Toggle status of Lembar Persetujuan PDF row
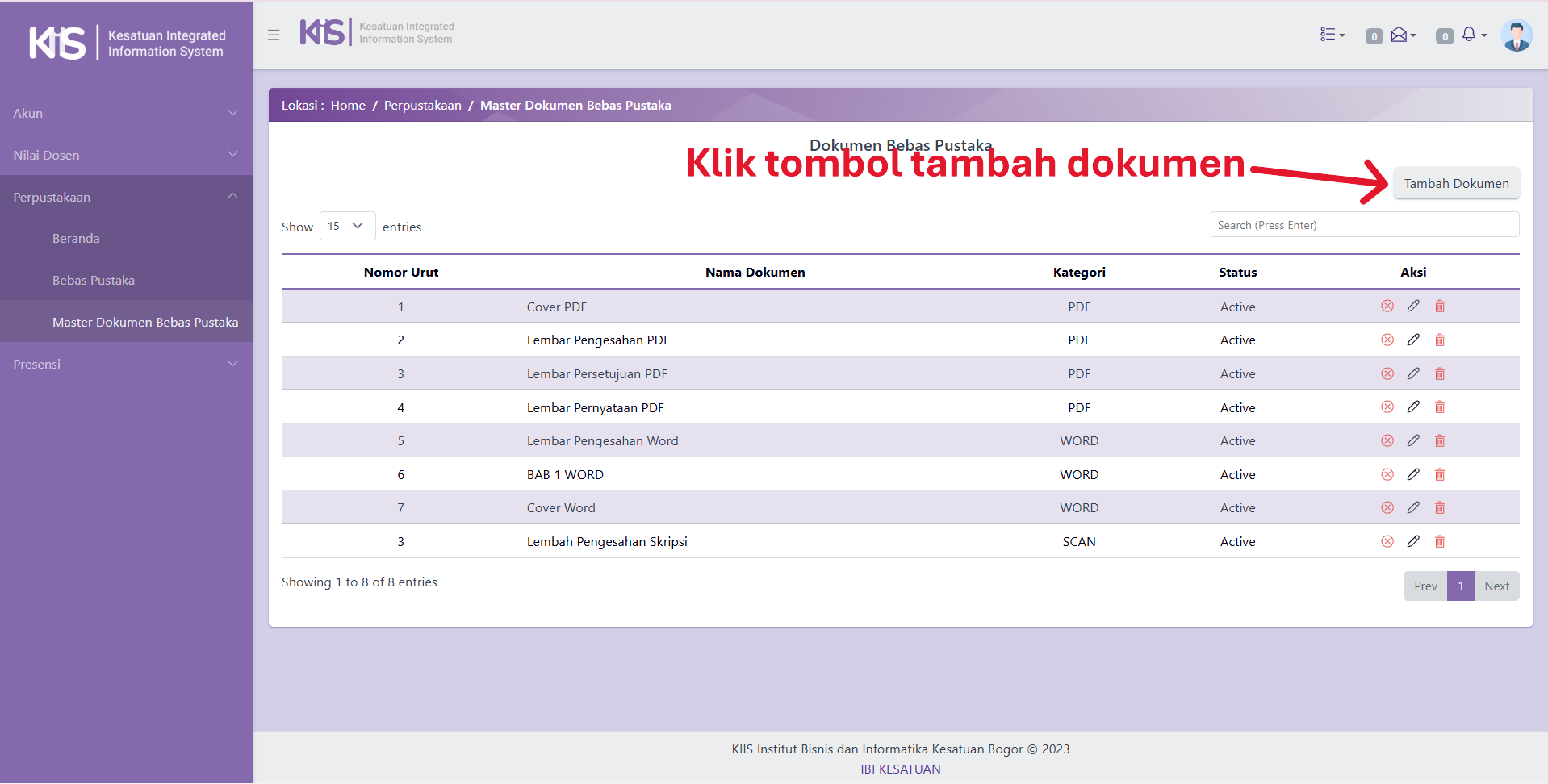The height and width of the screenshot is (784, 1548). pos(1387,374)
